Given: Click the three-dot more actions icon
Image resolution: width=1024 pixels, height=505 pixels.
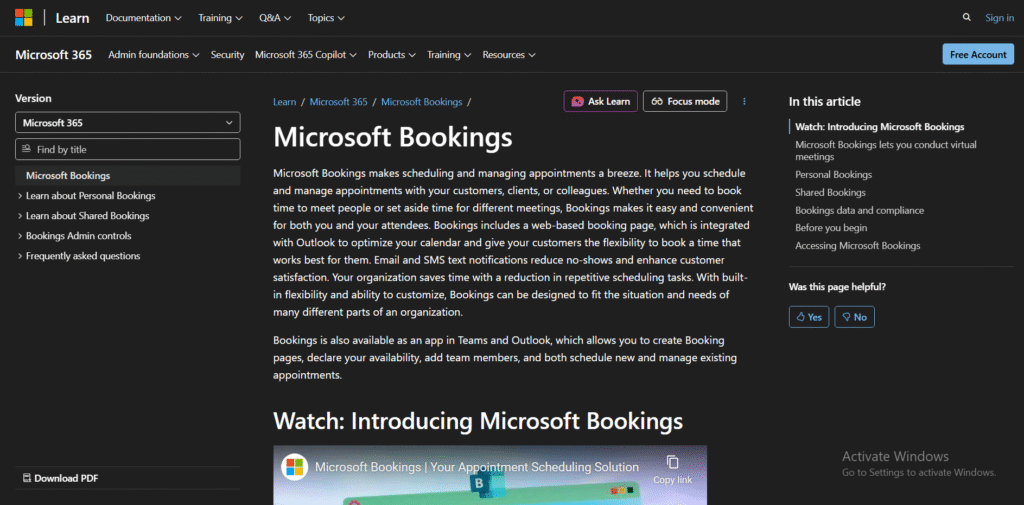Looking at the screenshot, I should (x=744, y=101).
